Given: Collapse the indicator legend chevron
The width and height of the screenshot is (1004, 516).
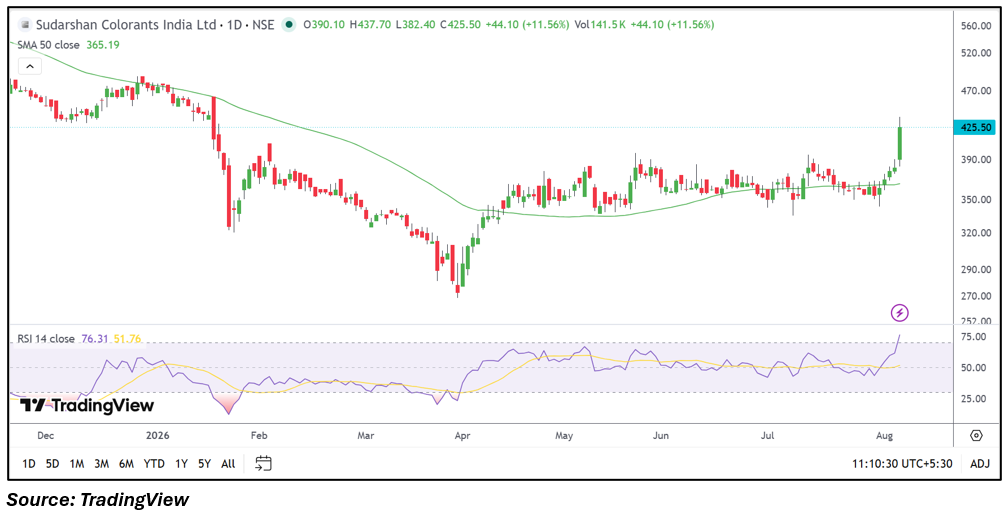Looking at the screenshot, I should coord(30,65).
